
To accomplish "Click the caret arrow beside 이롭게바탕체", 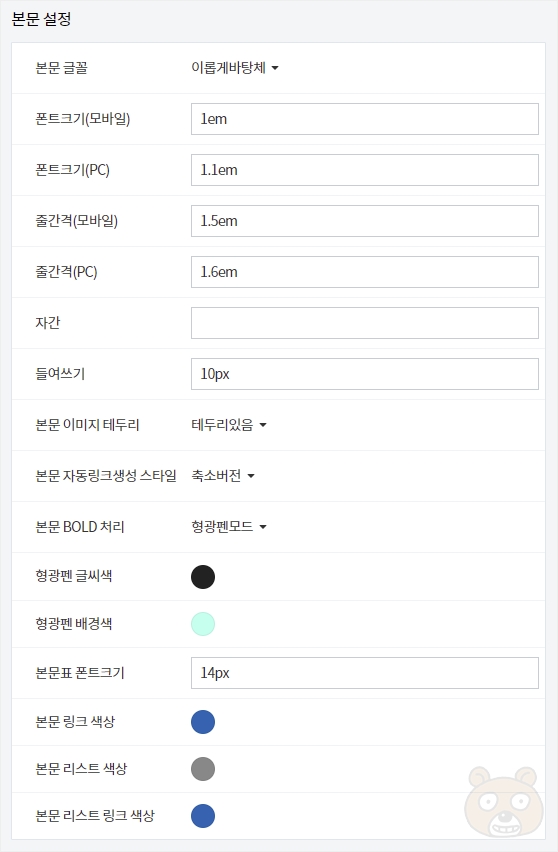I will 274,68.
